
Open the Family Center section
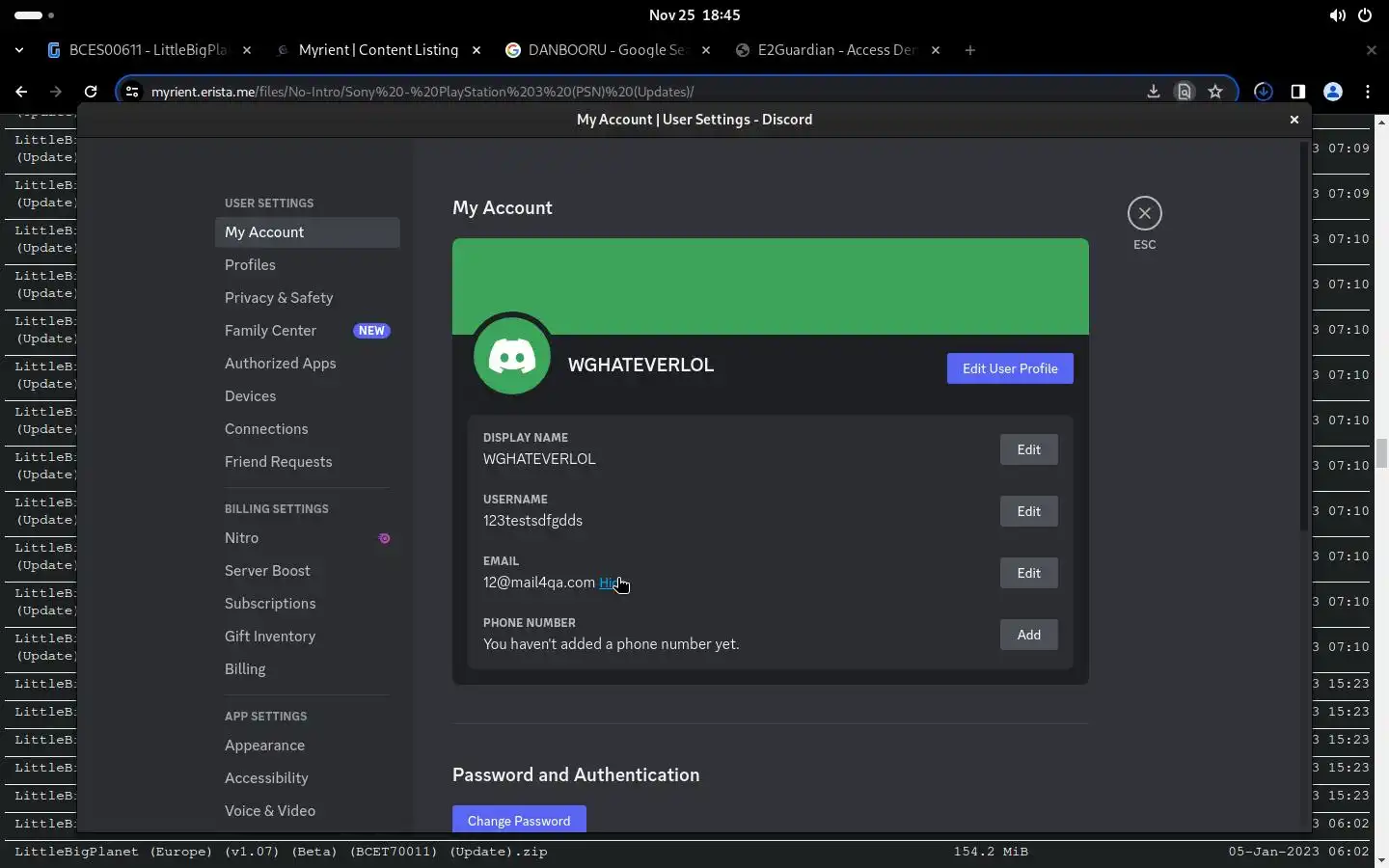coord(307,331)
